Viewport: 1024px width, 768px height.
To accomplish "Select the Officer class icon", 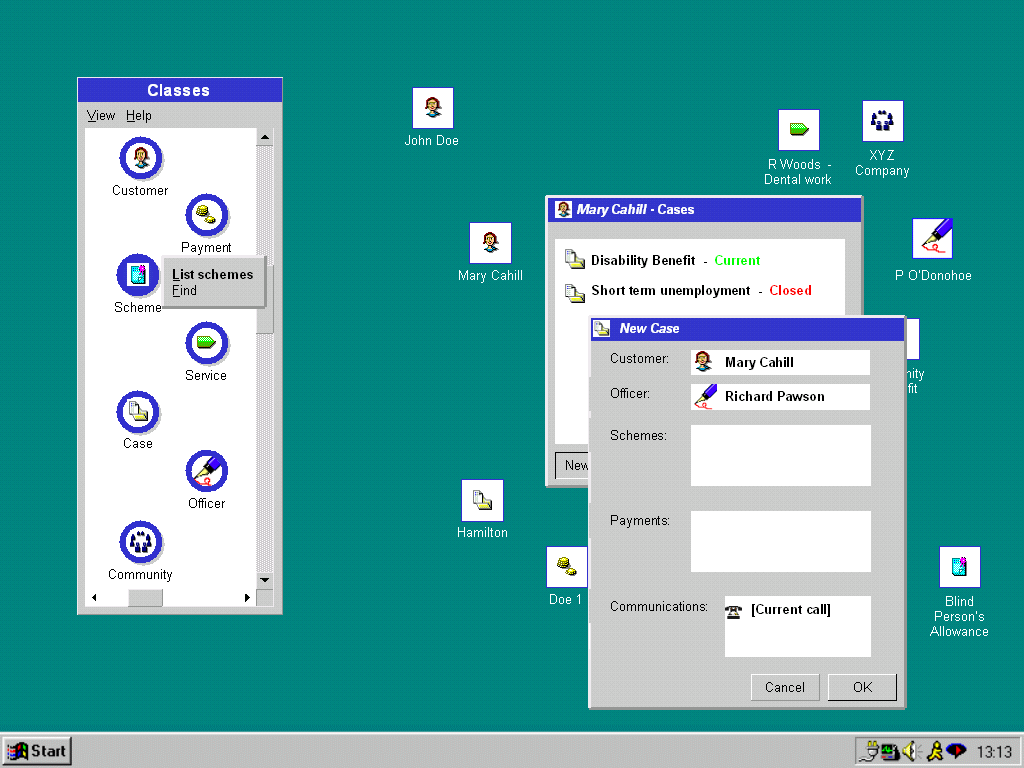I will coord(207,472).
